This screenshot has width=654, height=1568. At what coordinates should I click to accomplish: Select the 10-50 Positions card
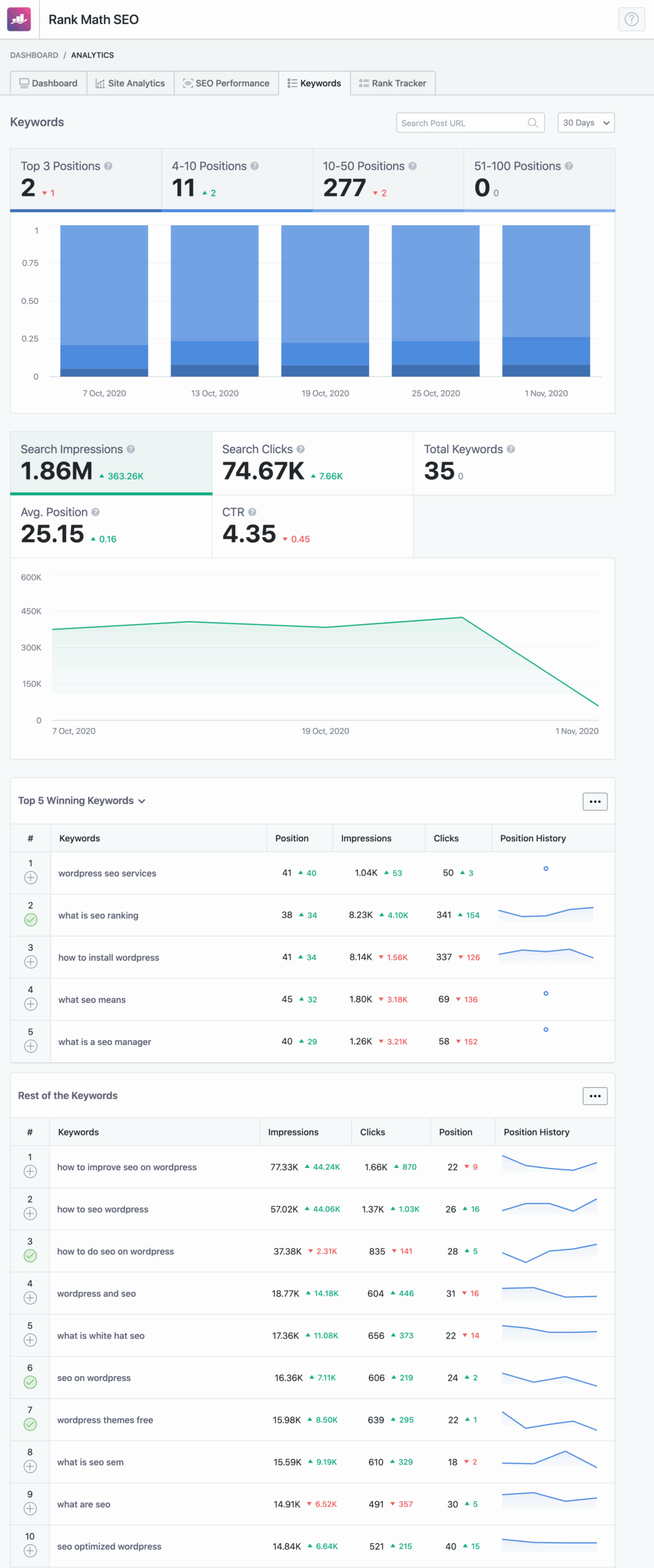pos(388,179)
